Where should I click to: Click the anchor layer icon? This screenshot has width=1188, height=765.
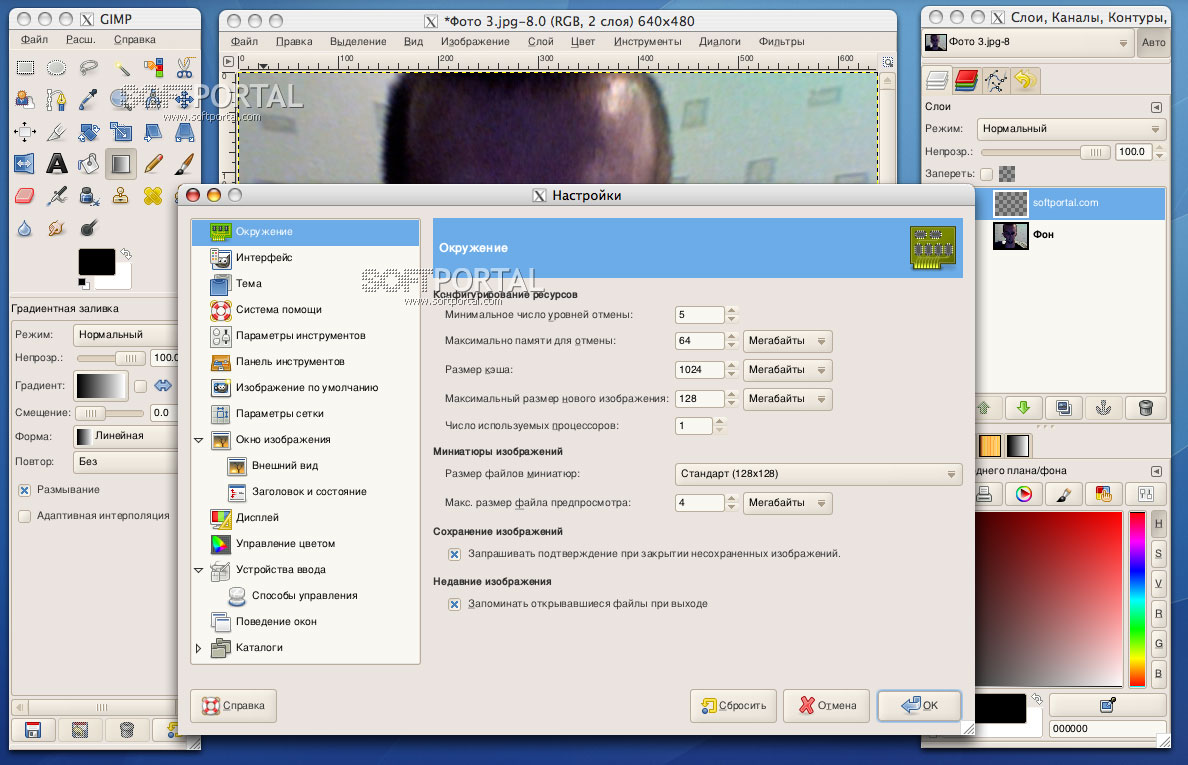(1105, 408)
